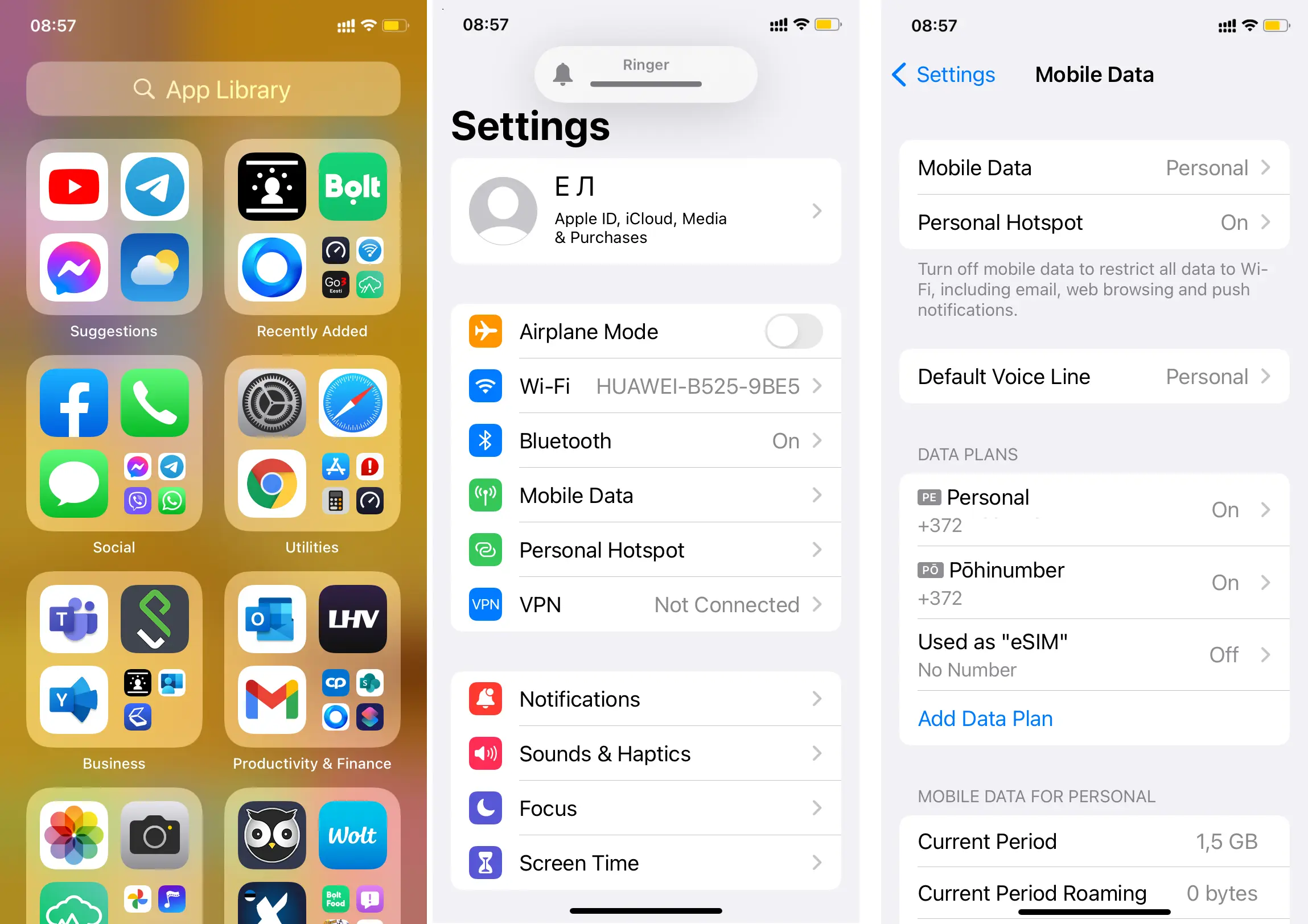Open Telegram app

154,186
